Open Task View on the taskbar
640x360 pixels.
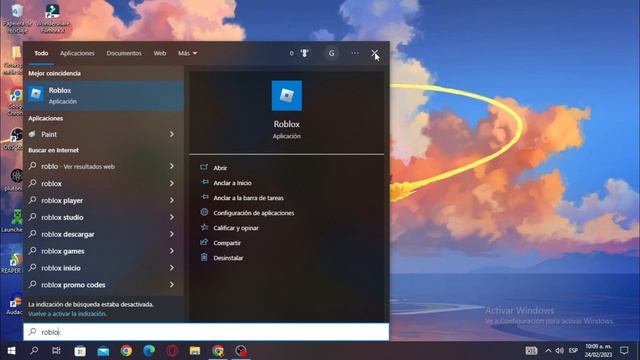56,351
